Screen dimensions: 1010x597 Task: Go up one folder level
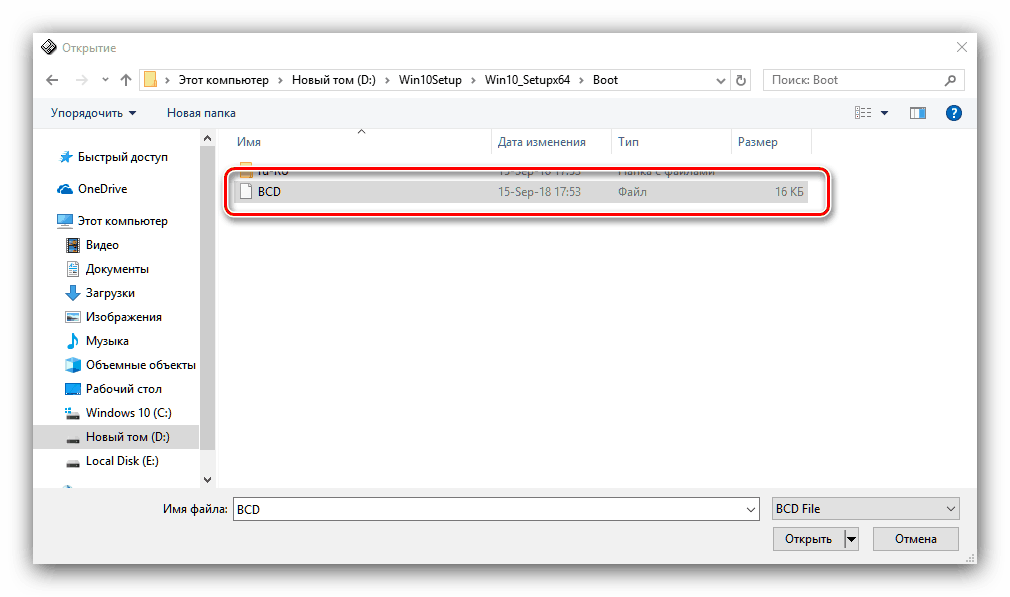[126, 80]
